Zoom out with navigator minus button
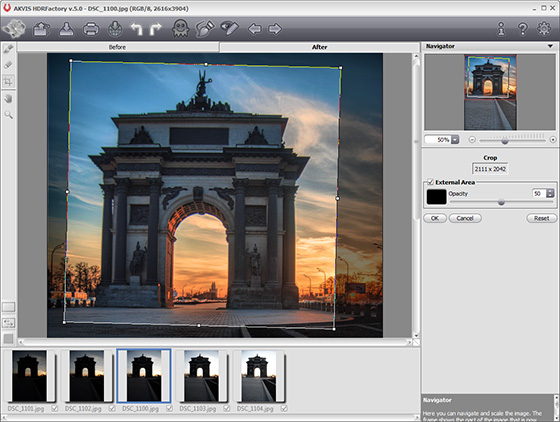Image resolution: width=560 pixels, height=422 pixels. point(472,140)
